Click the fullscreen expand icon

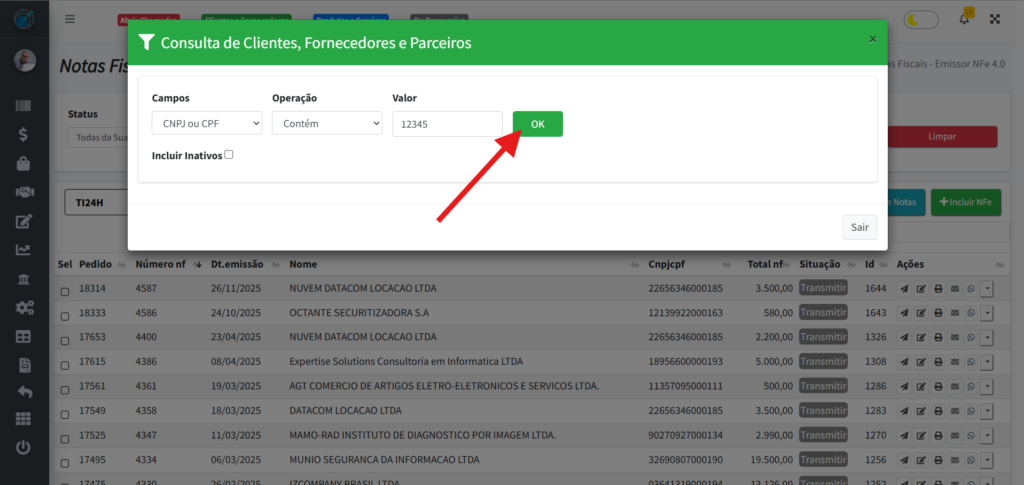coord(995,19)
